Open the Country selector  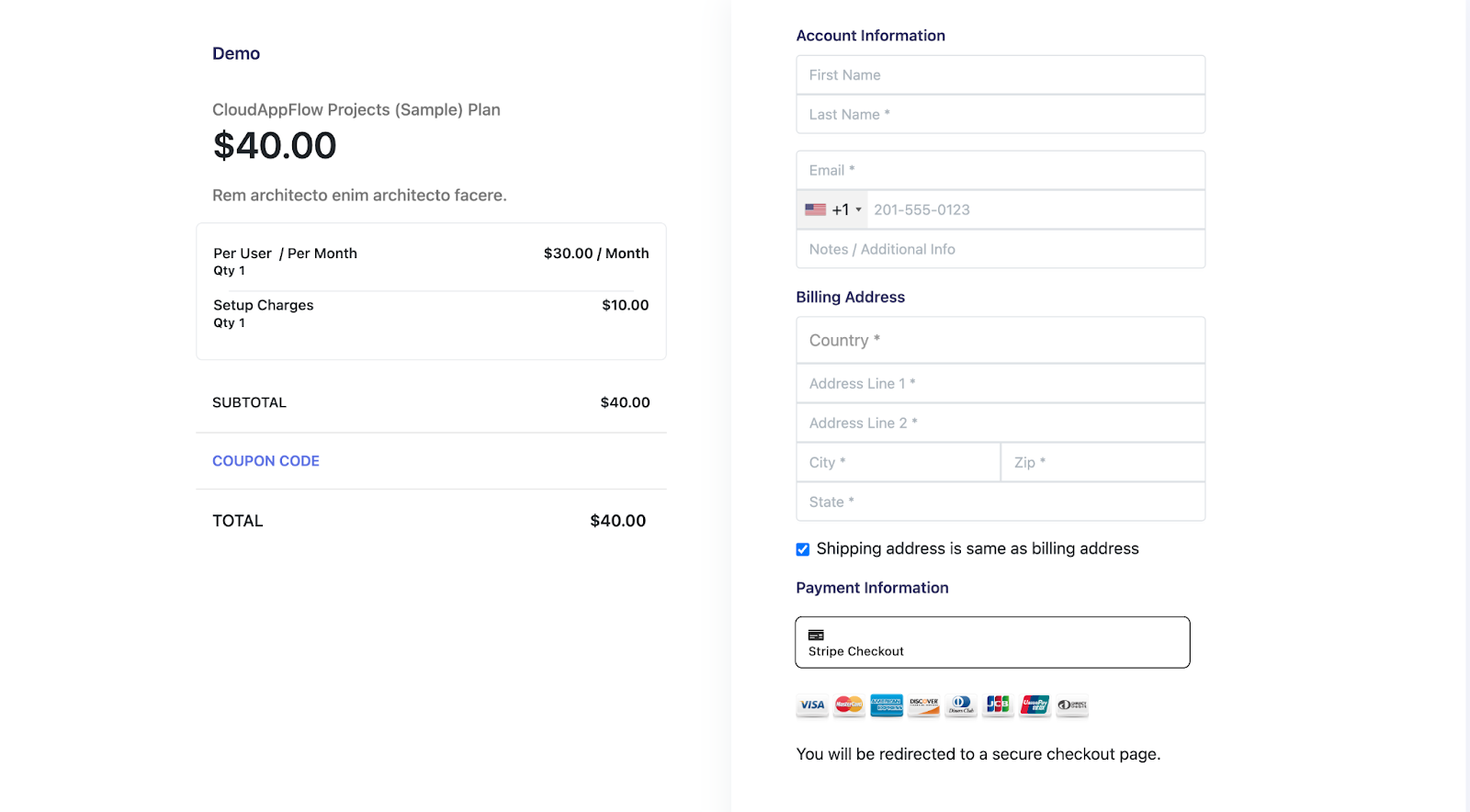pos(1001,340)
